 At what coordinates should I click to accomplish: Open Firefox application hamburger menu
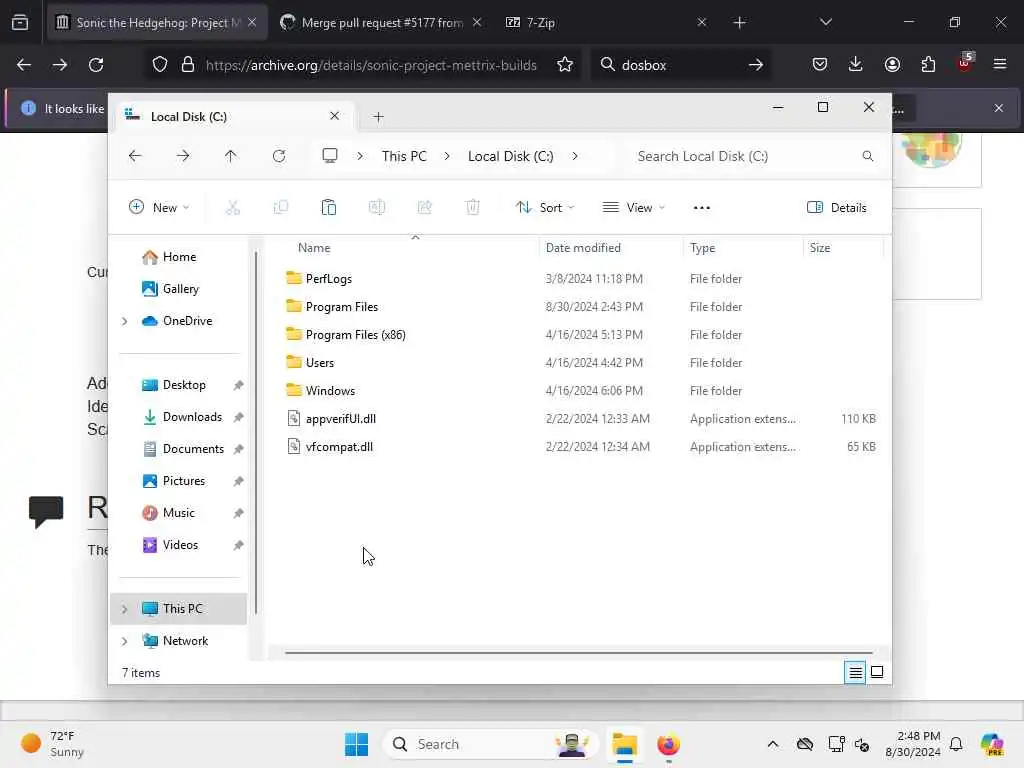1000,64
